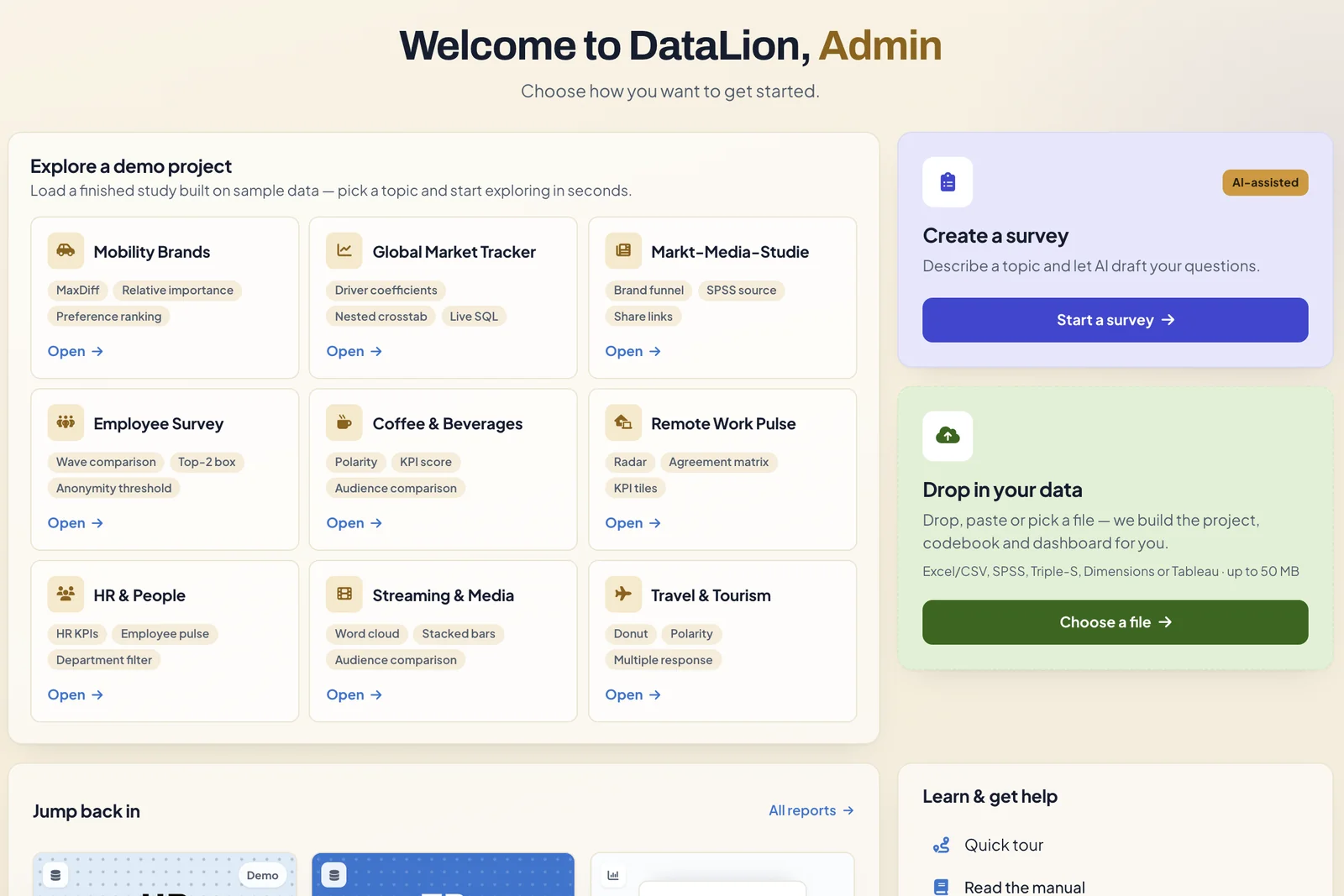
Task: Click the Markt-Media-Studie newspaper icon
Action: [x=623, y=250]
